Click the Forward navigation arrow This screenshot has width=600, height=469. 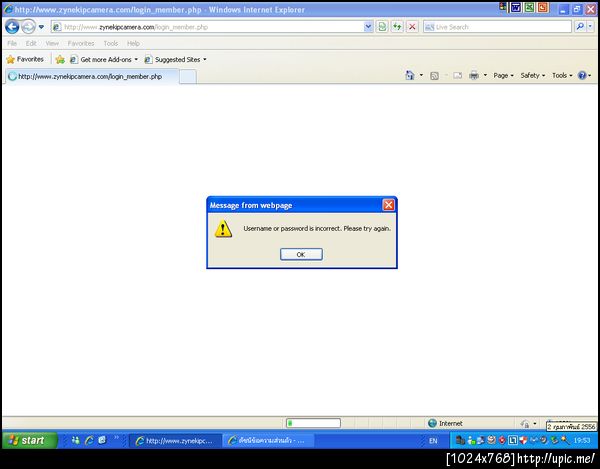click(28, 27)
